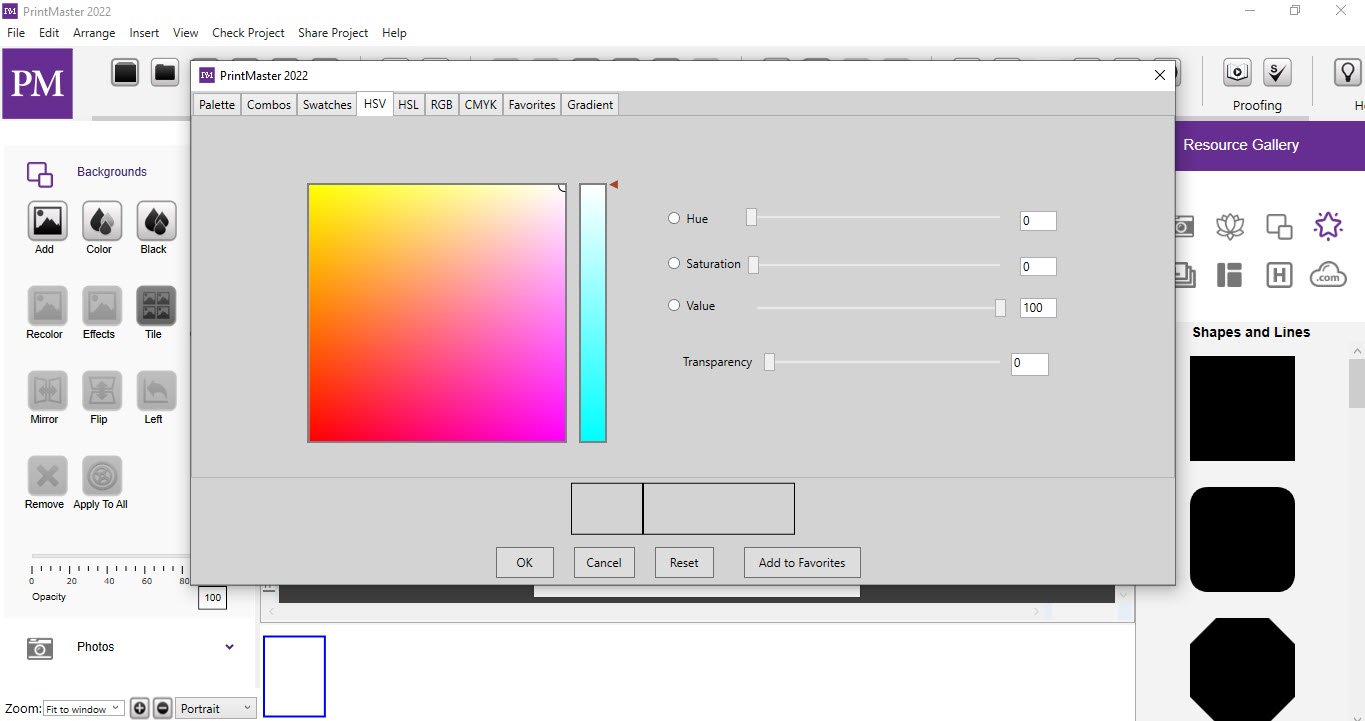Click Add to Favorites button

coord(802,562)
